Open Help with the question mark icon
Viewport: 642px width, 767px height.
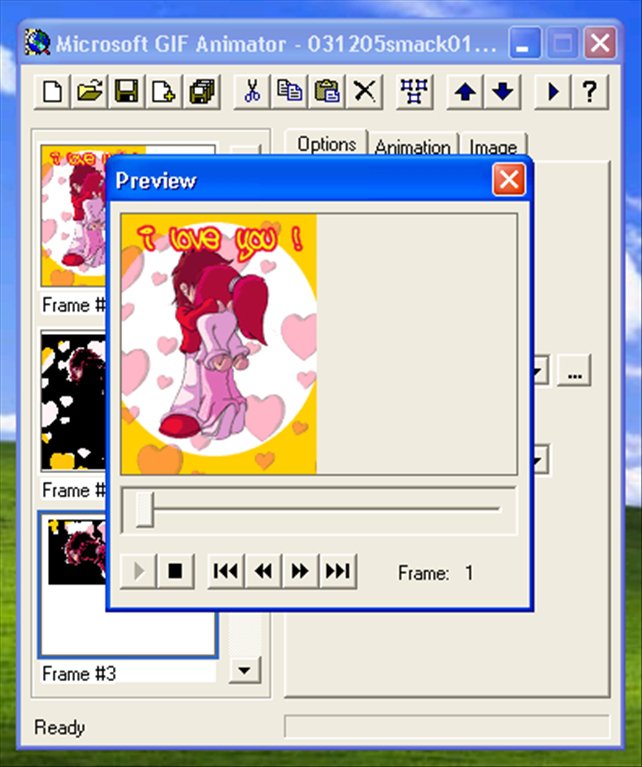click(x=590, y=91)
